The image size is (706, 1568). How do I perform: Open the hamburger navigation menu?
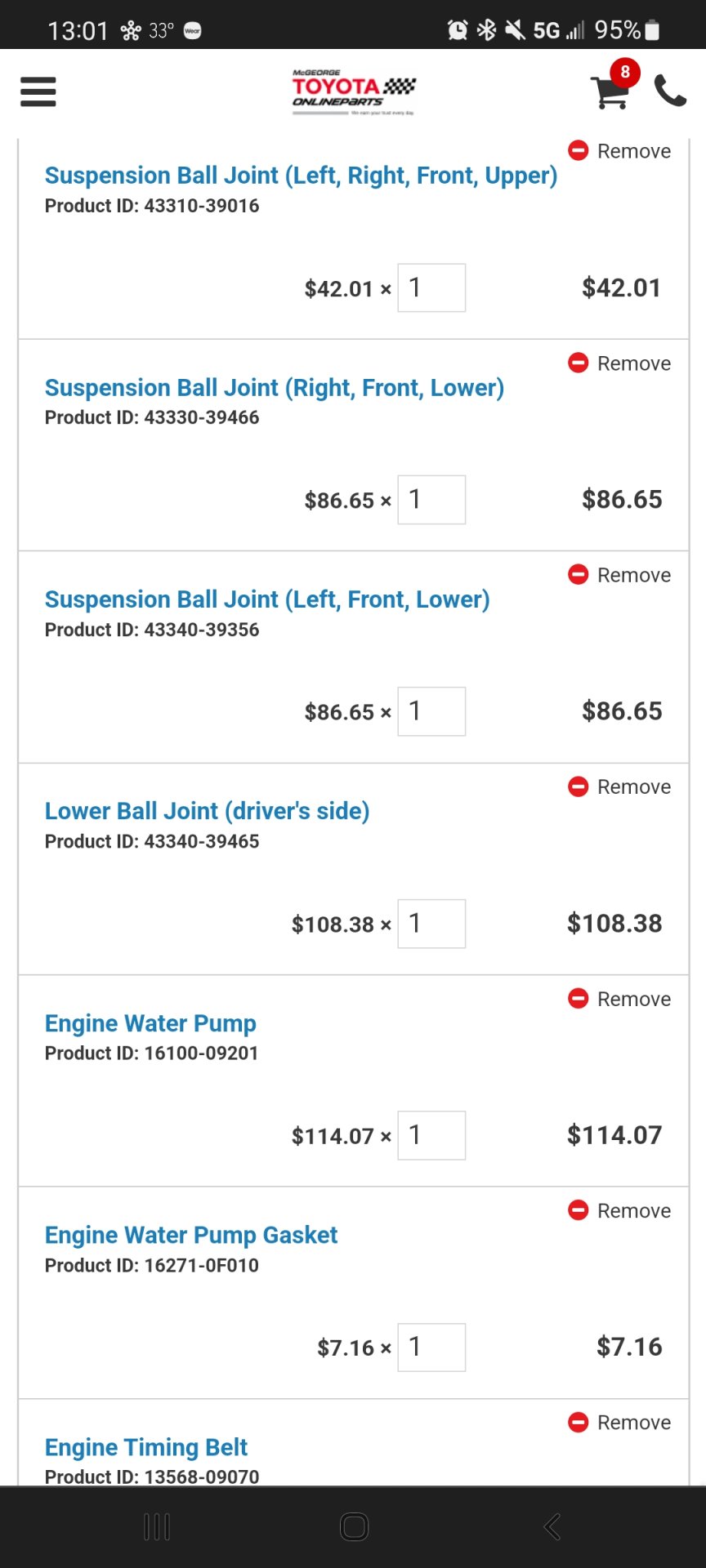coord(38,91)
